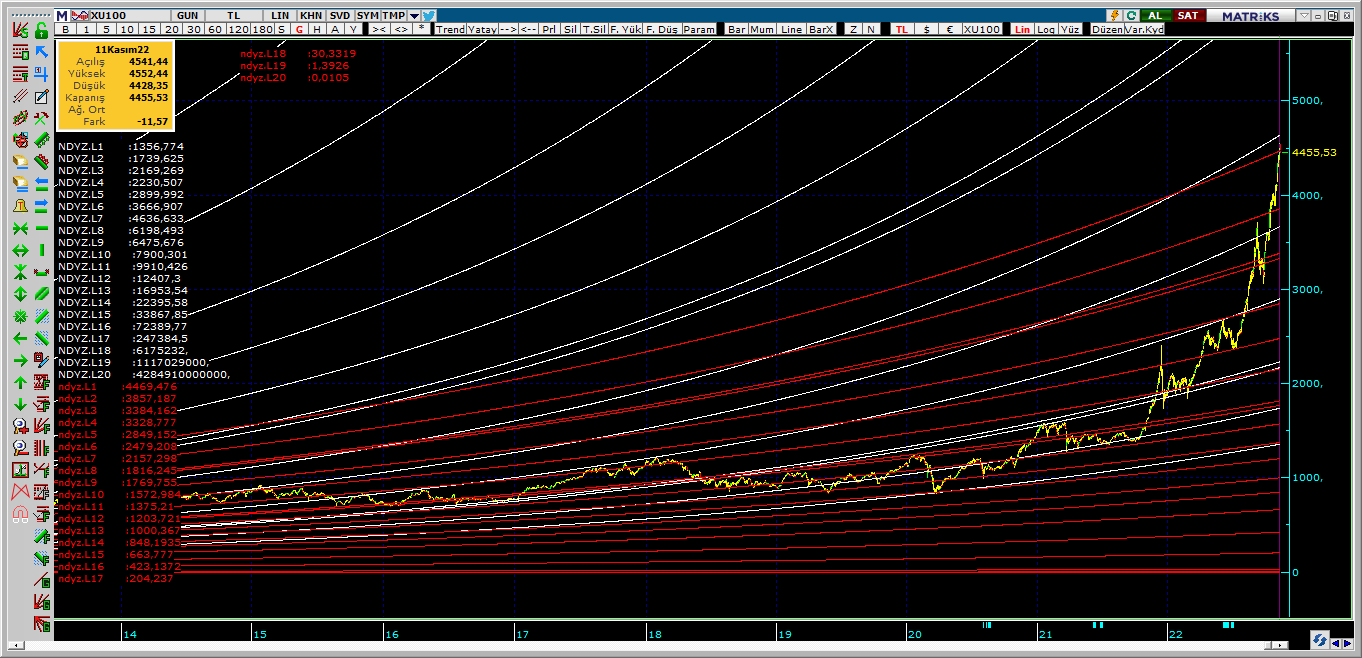The height and width of the screenshot is (658, 1362).
Task: Click the T.Sil delete-all button
Action: click(x=593, y=29)
